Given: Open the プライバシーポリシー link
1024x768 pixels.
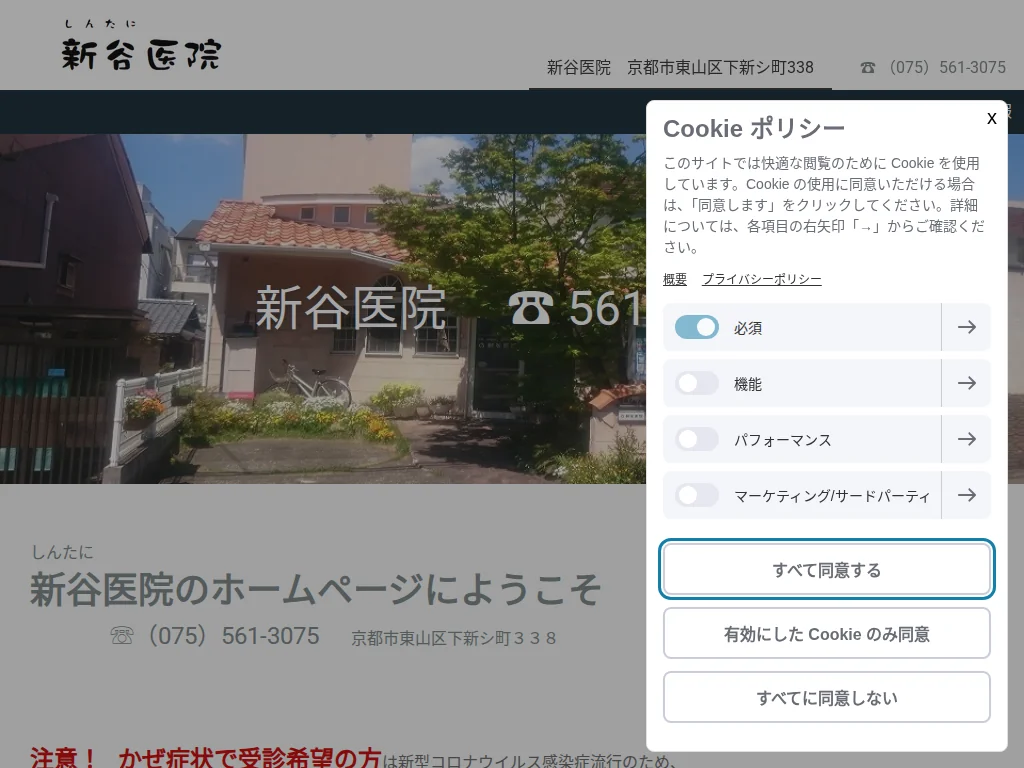Looking at the screenshot, I should click(x=763, y=279).
